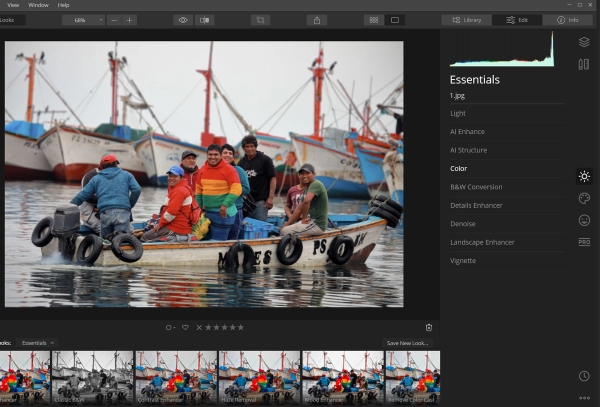Expand the B&W Conversion tool
This screenshot has width=600, height=407.
pos(507,187)
